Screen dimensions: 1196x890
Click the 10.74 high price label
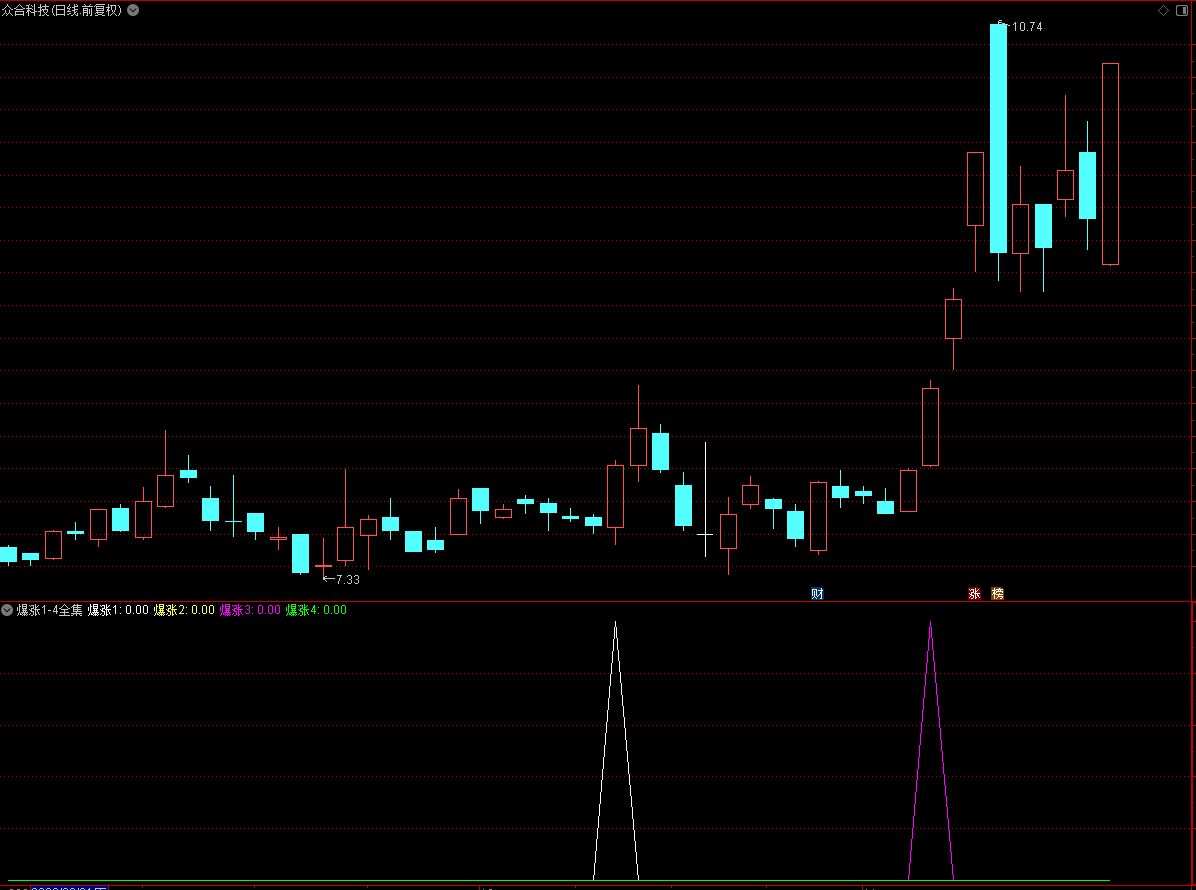1027,27
